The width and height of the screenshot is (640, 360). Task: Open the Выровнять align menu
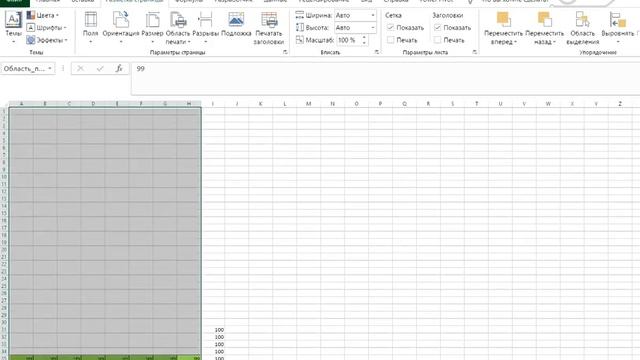[618, 28]
